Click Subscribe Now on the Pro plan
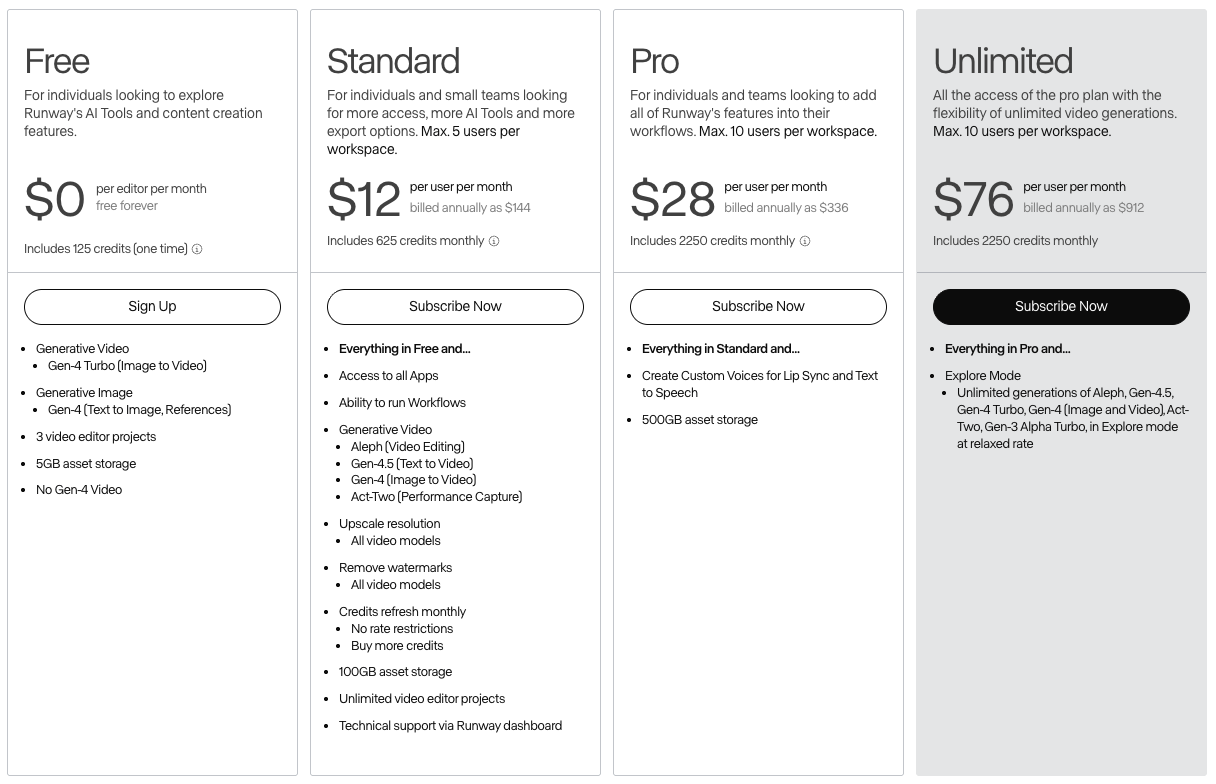1216x784 pixels. tap(758, 307)
